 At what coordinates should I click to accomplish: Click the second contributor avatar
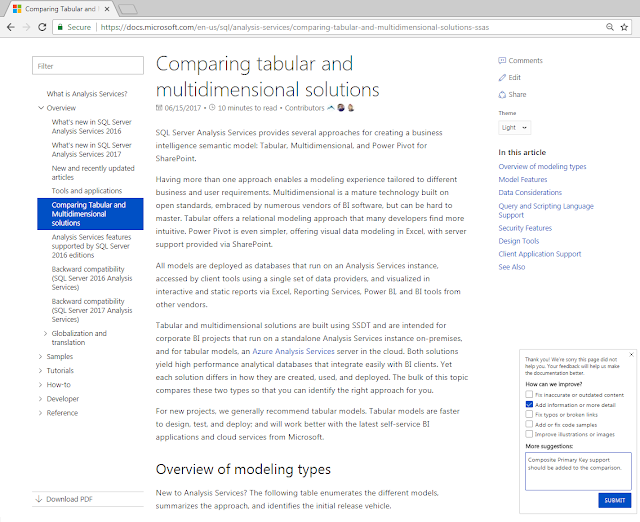coord(341,108)
